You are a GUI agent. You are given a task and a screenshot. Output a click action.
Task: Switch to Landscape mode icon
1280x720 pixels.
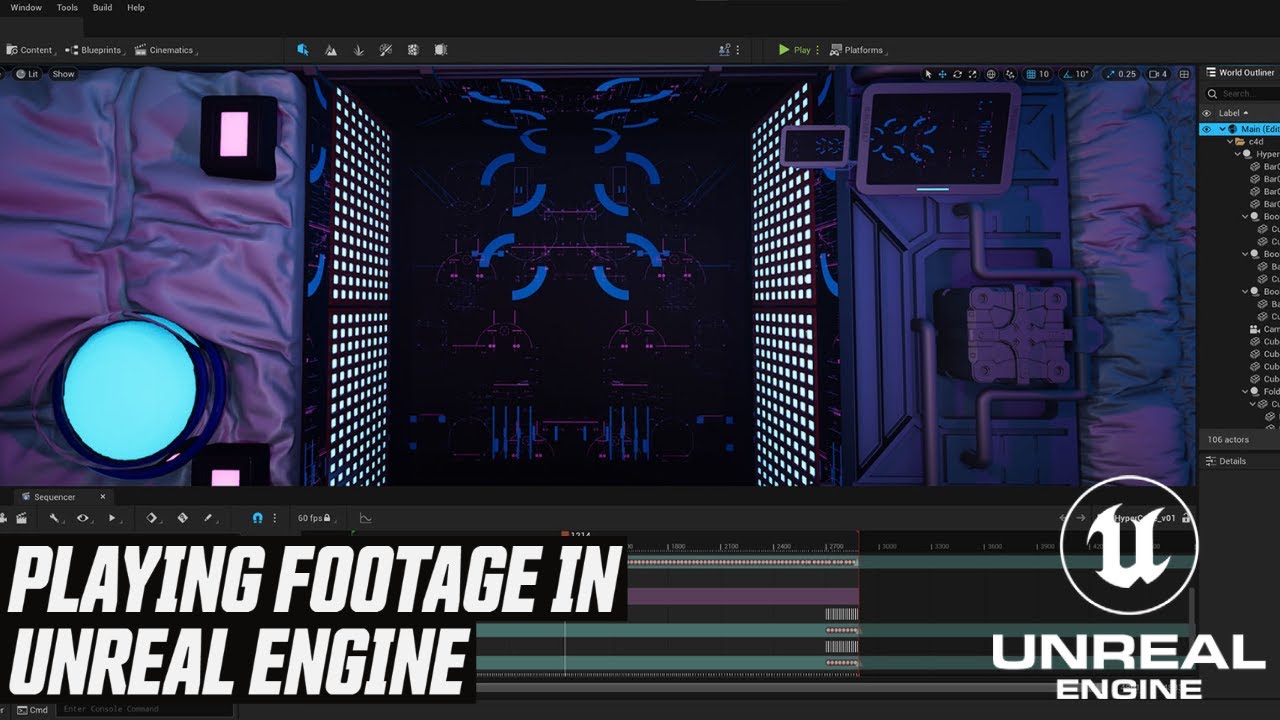[x=331, y=50]
